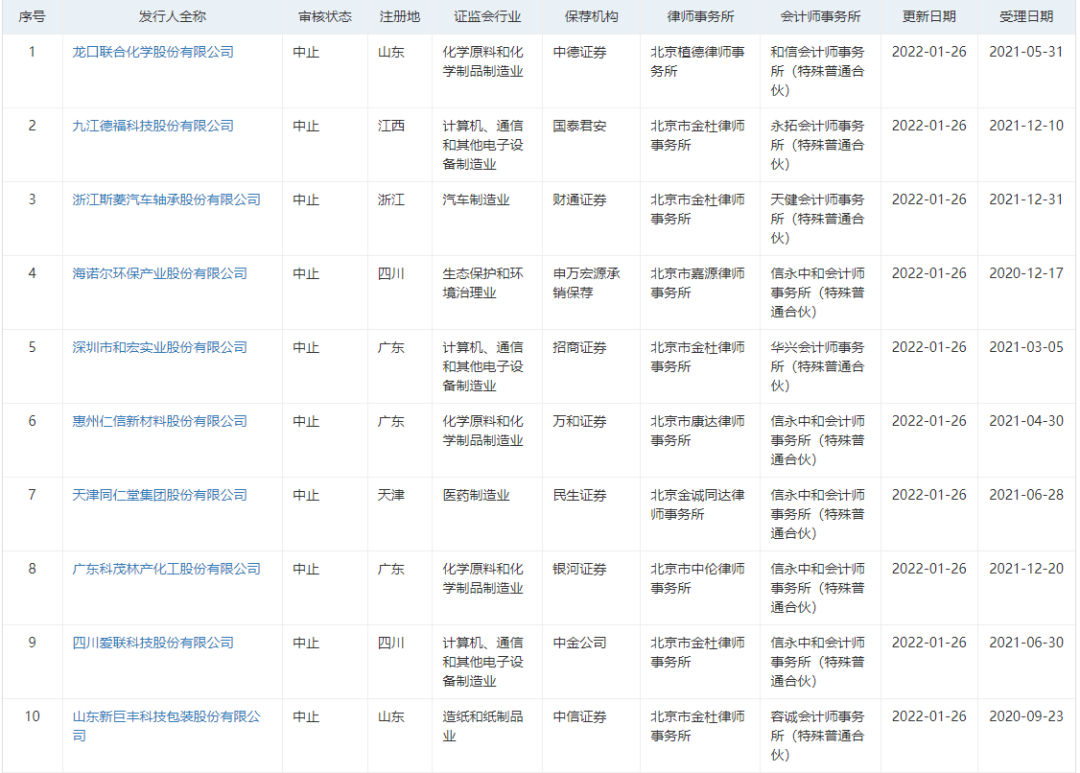Click the 受理日期 column header
Viewport: 1080px width, 773px height.
coord(1026,17)
